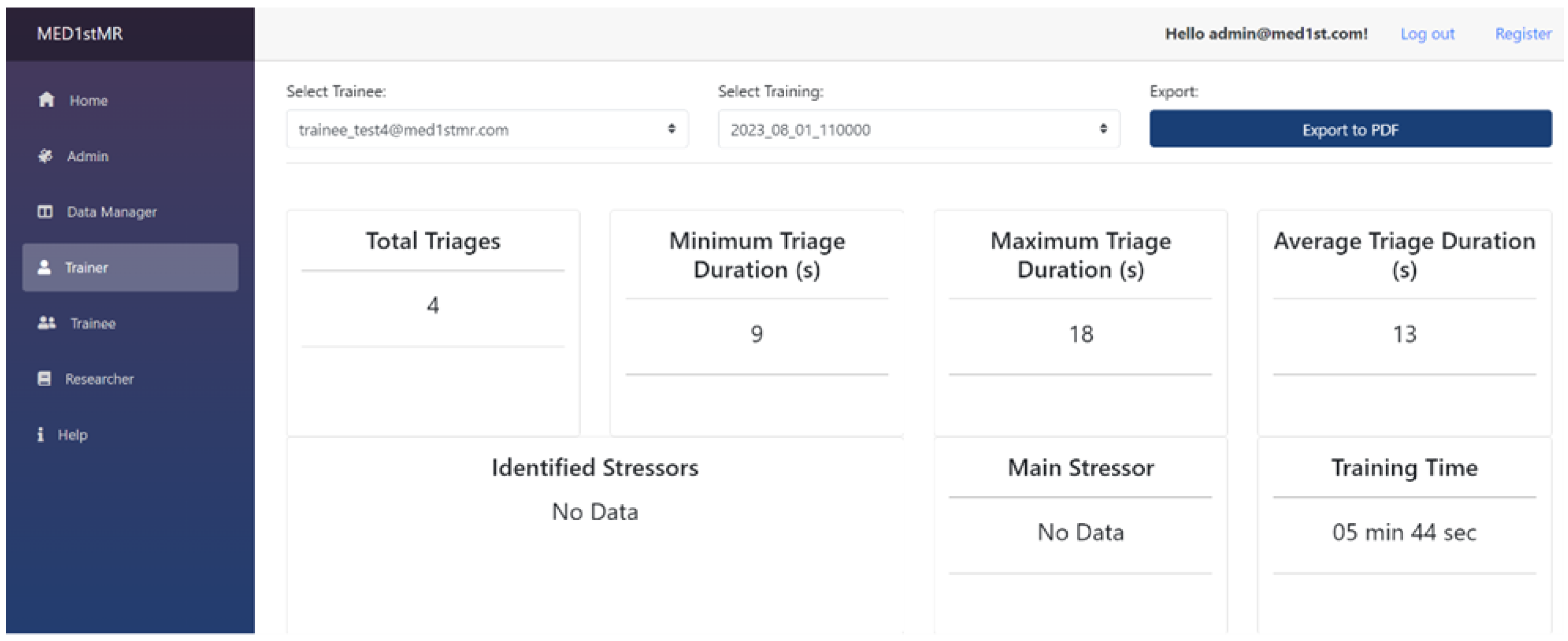Screen dimensions: 1568x641
Task: Click the Trainee group icon
Action: (47, 323)
